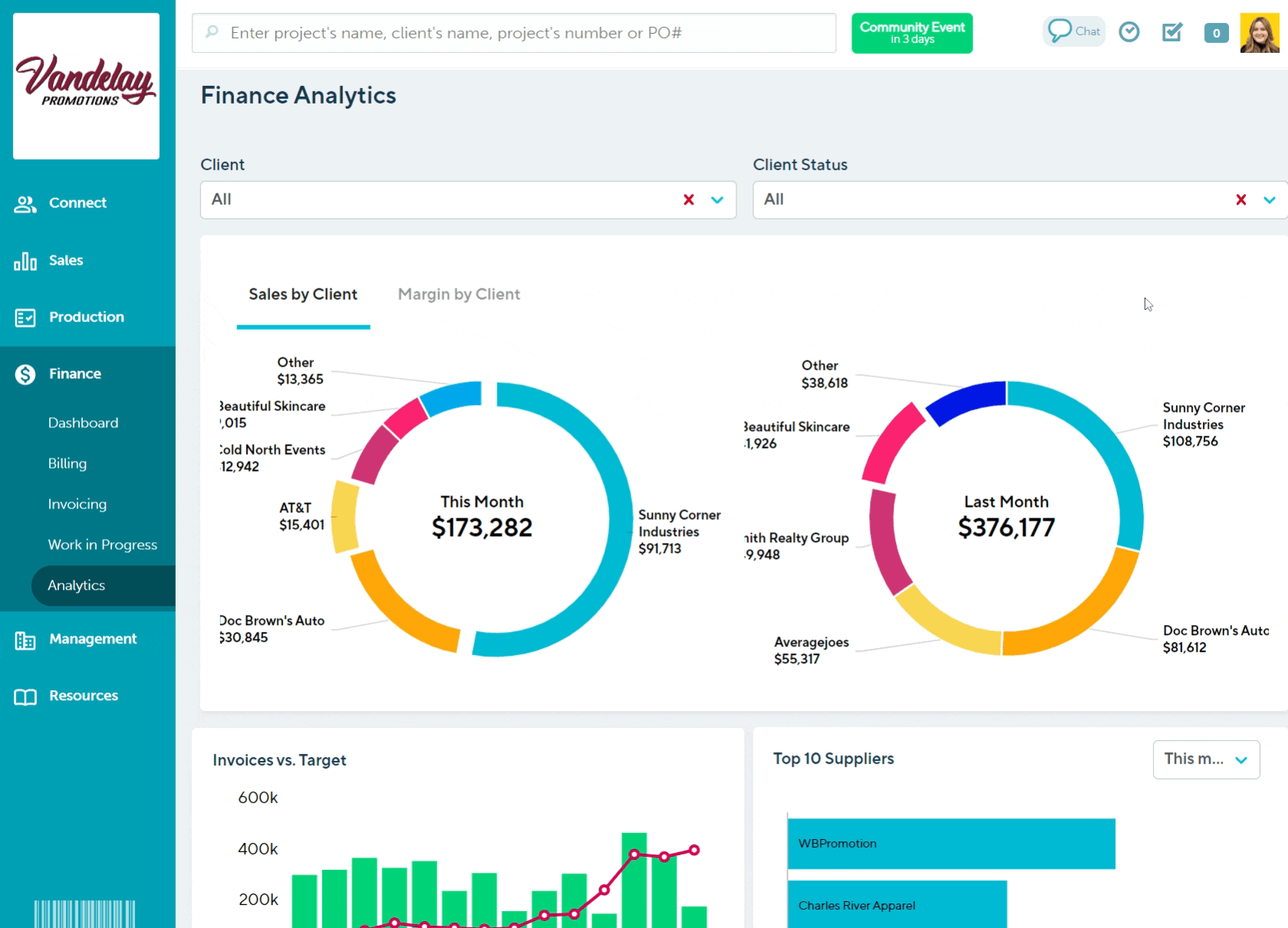Switch to the Margin by Client tab
The height and width of the screenshot is (928, 1288).
459,295
